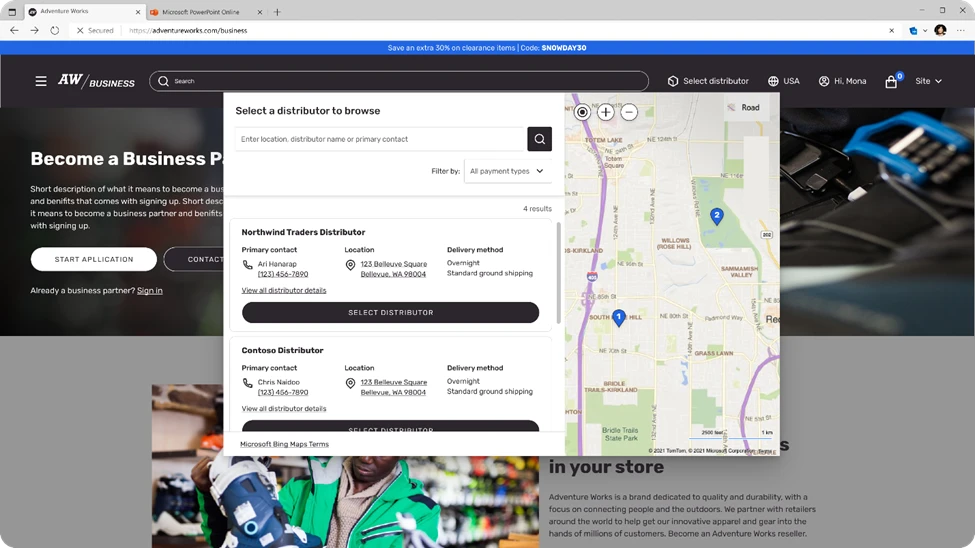Select map pin number 2
Screen dimensions: 975x548
pos(716,215)
